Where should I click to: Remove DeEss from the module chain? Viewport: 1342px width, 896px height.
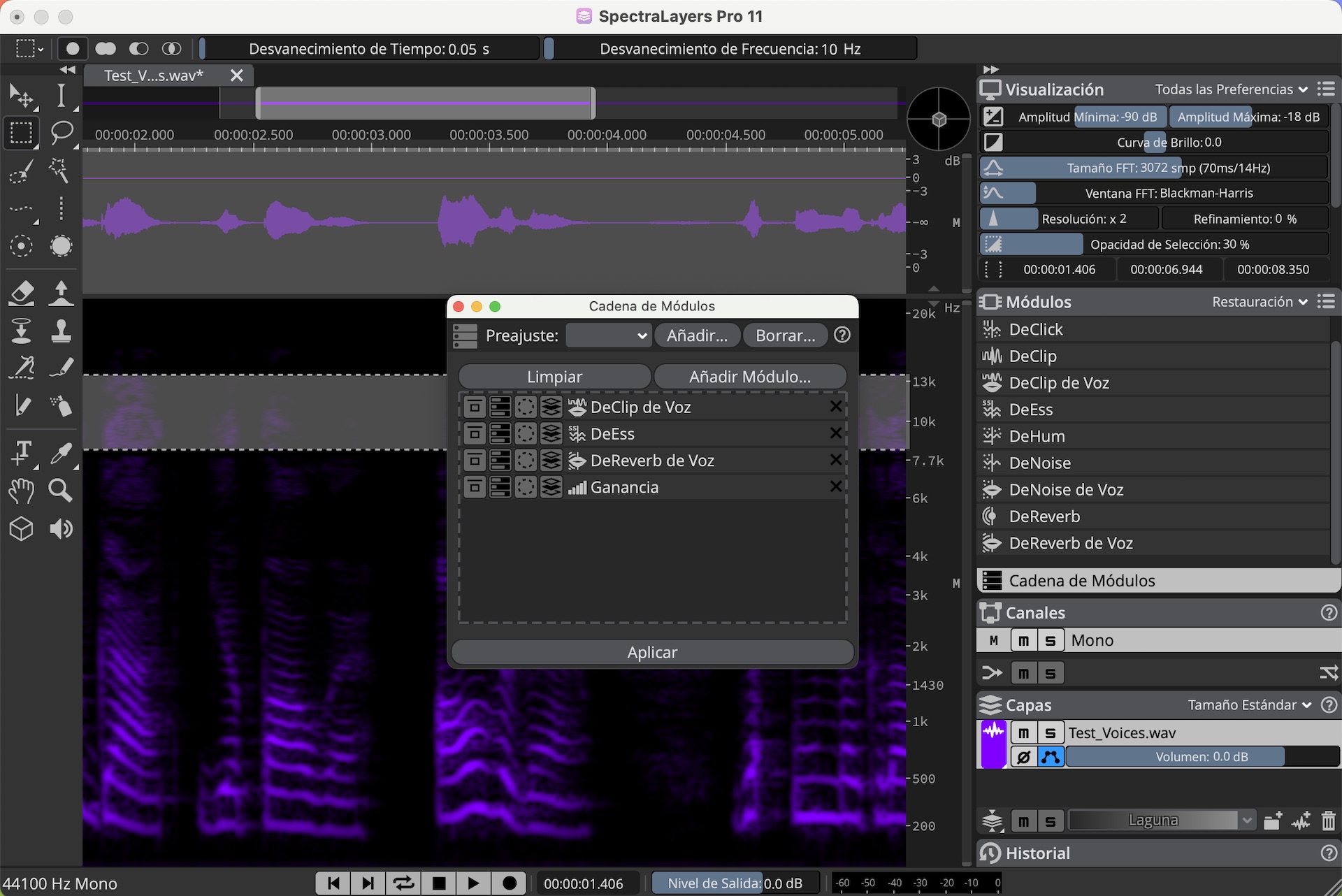[835, 433]
